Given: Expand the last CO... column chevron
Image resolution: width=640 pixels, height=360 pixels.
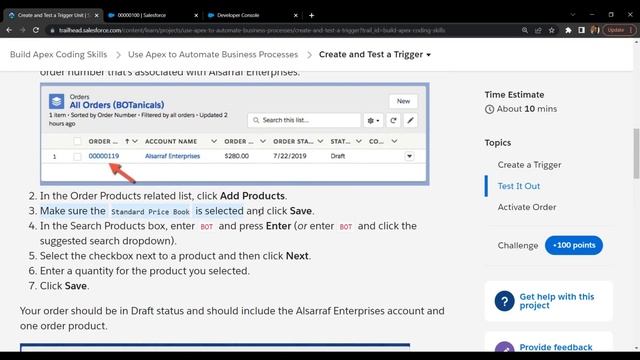Looking at the screenshot, I should pyautogui.click(x=394, y=141).
